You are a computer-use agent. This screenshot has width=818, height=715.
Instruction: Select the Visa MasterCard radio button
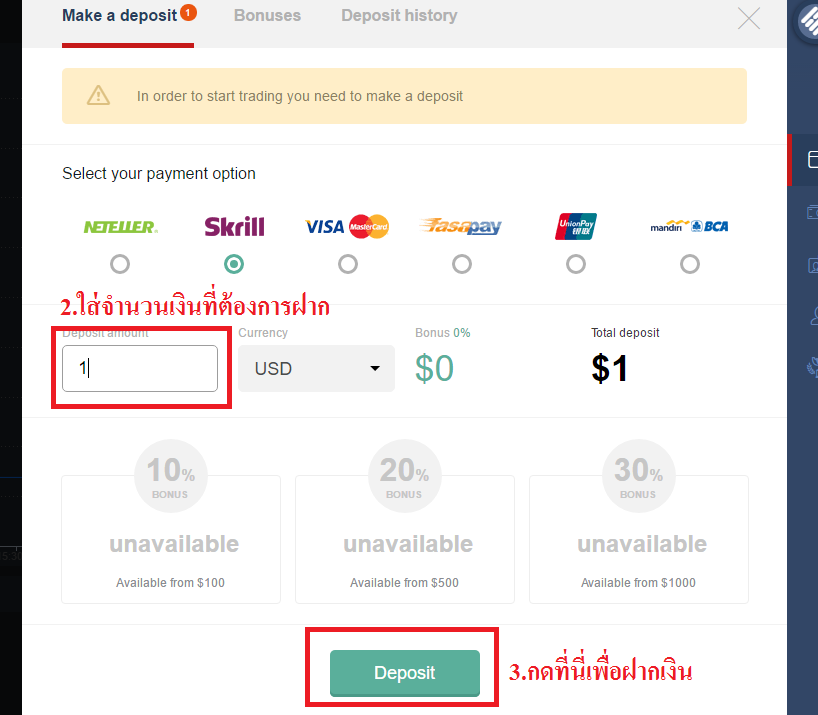tap(348, 264)
